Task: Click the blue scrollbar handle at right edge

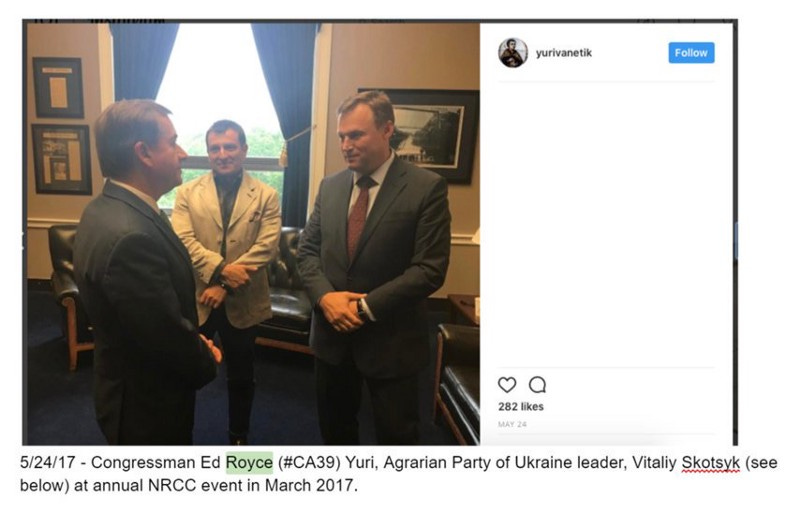Action: (736, 241)
